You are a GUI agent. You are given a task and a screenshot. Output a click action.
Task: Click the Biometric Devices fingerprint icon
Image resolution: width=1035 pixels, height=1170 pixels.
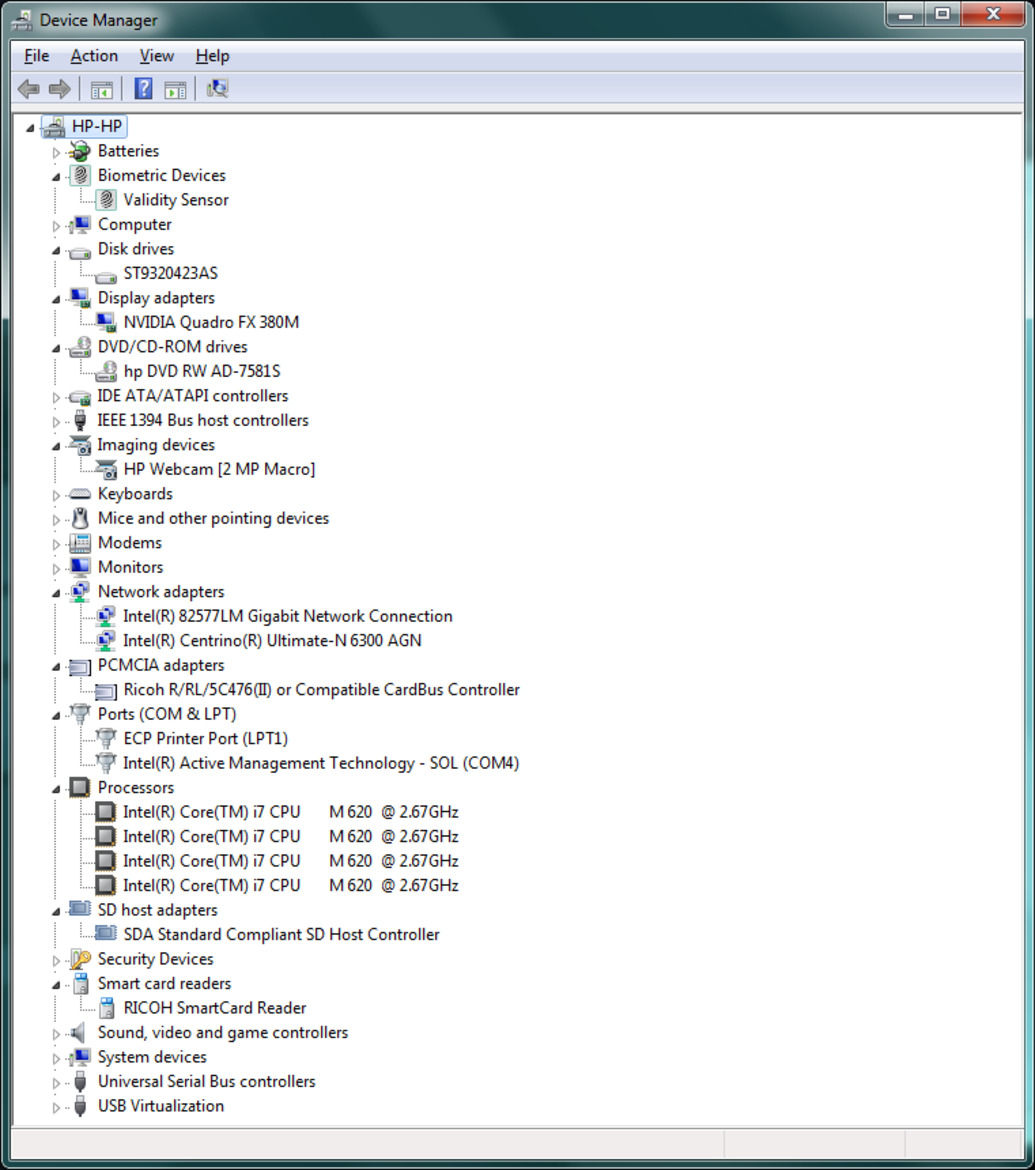click(80, 175)
